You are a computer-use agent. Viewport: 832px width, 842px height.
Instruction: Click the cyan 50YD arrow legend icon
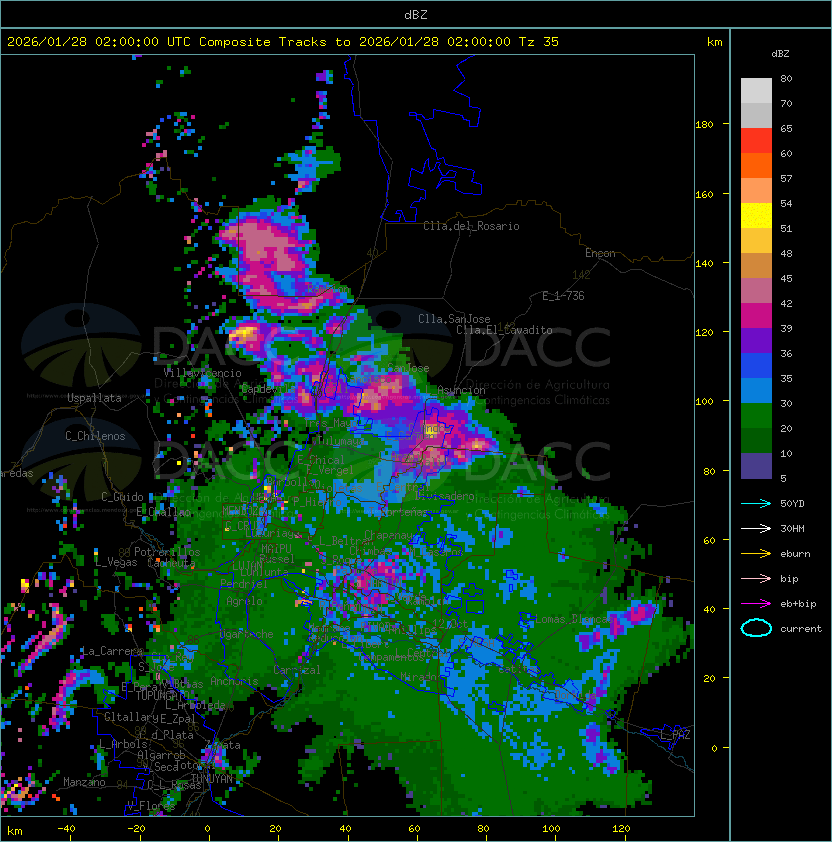click(756, 503)
